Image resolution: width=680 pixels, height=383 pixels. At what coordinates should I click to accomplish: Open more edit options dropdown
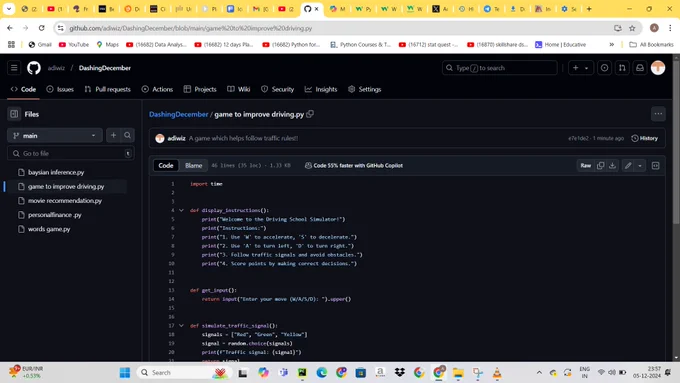(640, 165)
